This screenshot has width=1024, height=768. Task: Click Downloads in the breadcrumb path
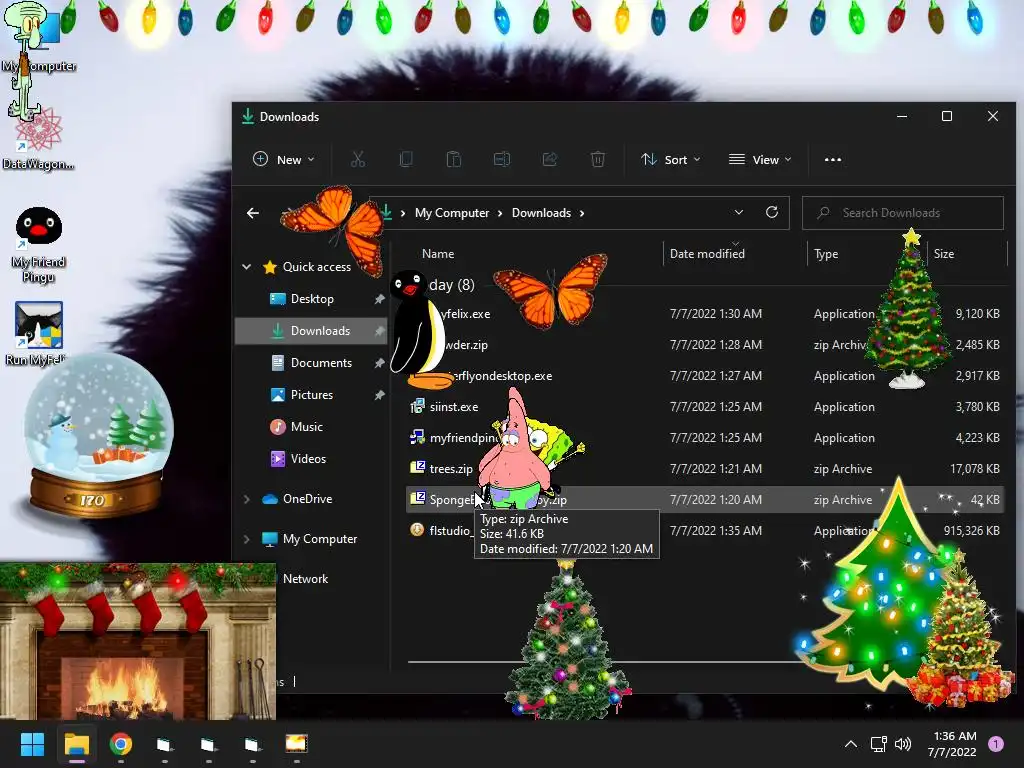[x=541, y=213]
